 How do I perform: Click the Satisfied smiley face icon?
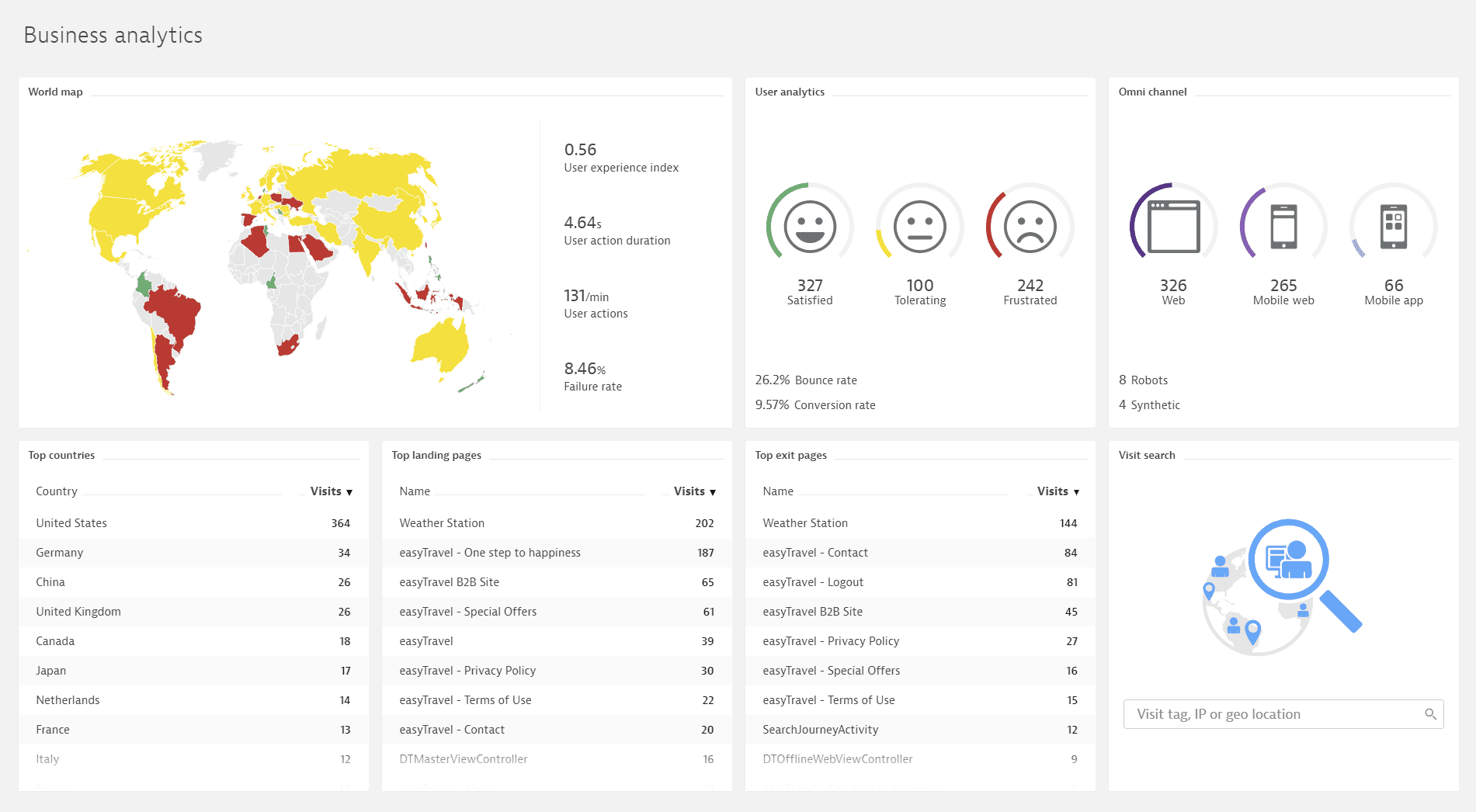coord(810,227)
